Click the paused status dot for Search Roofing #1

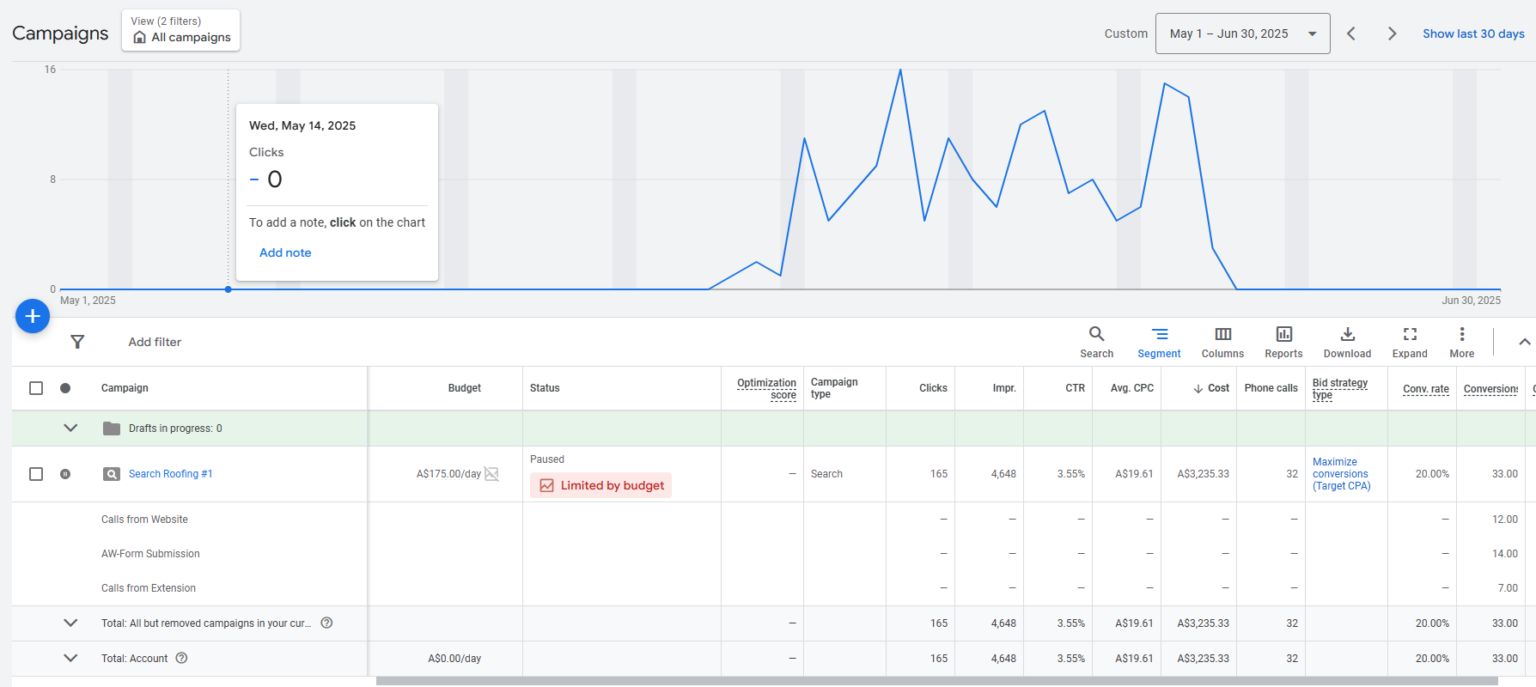point(65,474)
